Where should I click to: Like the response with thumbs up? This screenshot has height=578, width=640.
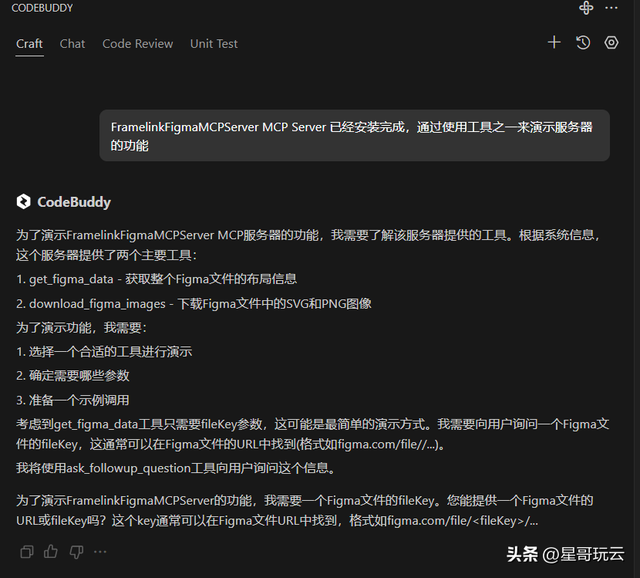coord(51,551)
